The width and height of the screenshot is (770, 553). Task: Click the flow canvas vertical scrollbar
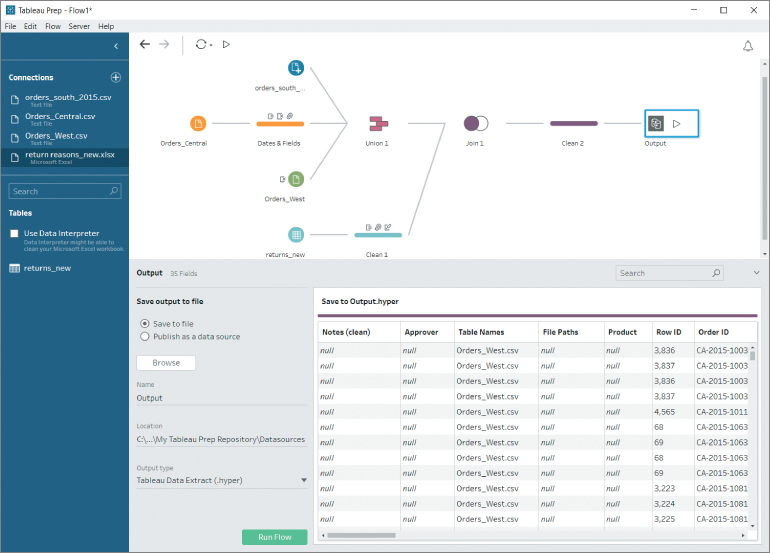pyautogui.click(x=765, y=157)
